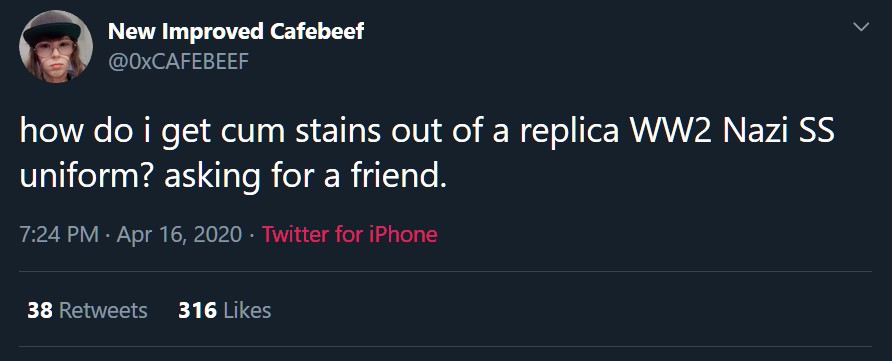View the 316 Likes list
The height and width of the screenshot is (361, 892).
pos(225,310)
